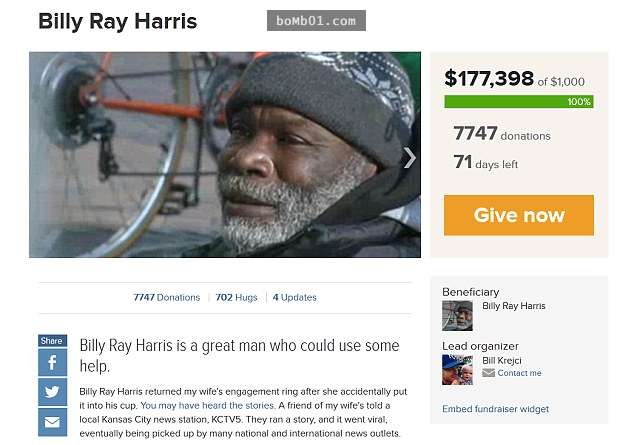Click the Share label above social icons
This screenshot has height=445, width=634.
[52, 341]
